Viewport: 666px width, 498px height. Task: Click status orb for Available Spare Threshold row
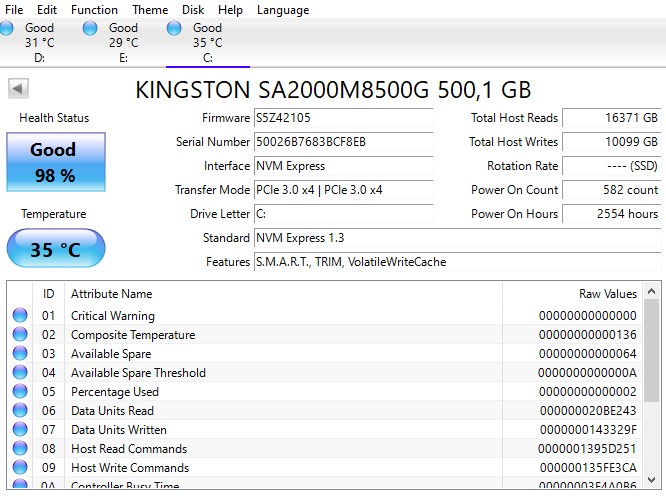click(x=20, y=372)
